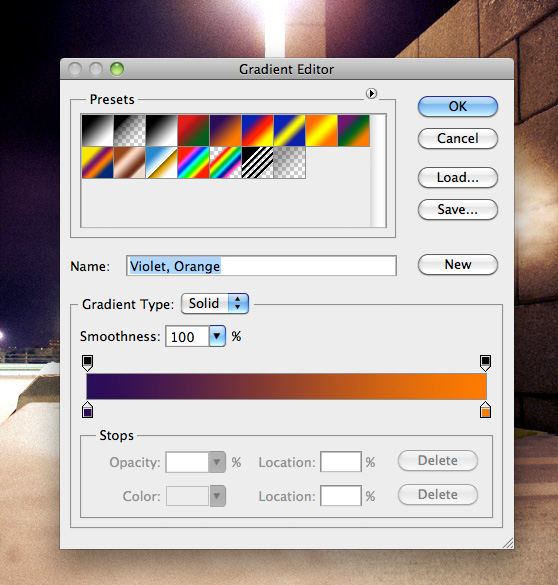Open the Gradient Type Solid dropdown
The image size is (558, 585).
tap(215, 303)
